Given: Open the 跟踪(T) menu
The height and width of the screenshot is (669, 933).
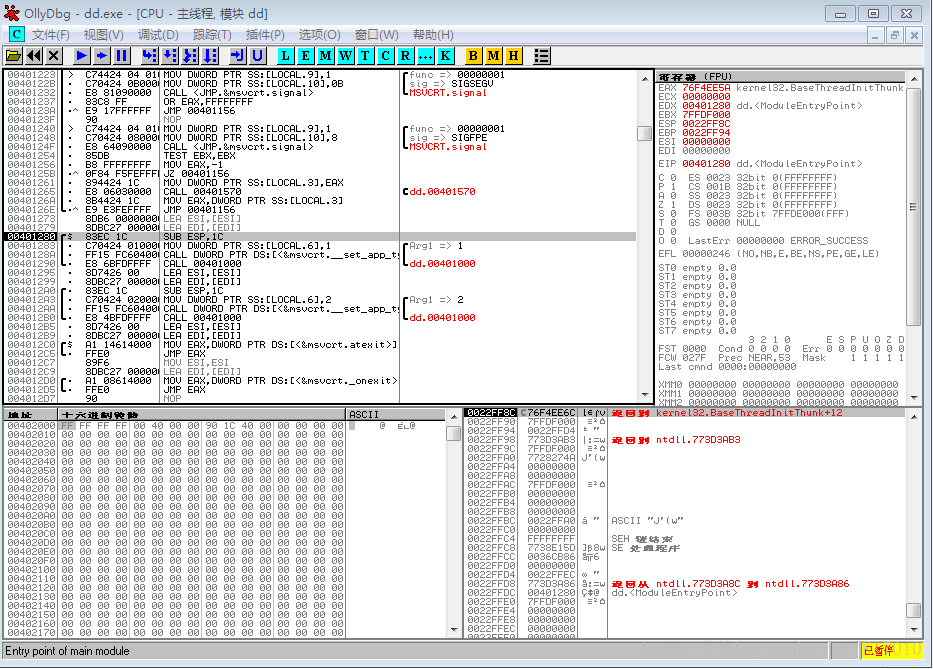Looking at the screenshot, I should pos(212,35).
